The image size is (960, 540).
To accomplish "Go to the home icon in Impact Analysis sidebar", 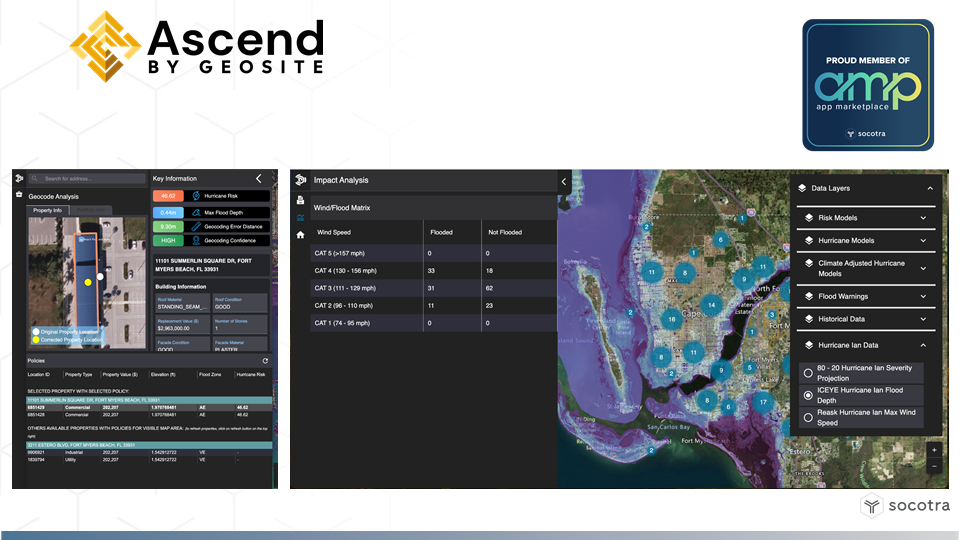I will coord(300,234).
